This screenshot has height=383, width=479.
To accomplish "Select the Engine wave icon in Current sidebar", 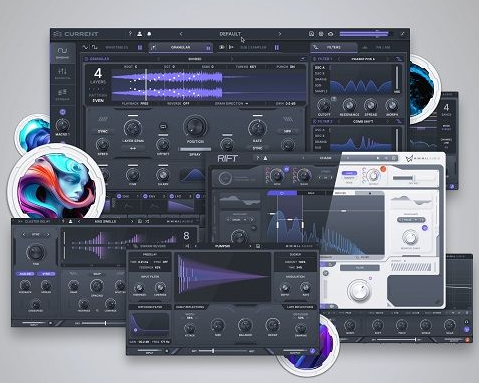I will (62, 51).
